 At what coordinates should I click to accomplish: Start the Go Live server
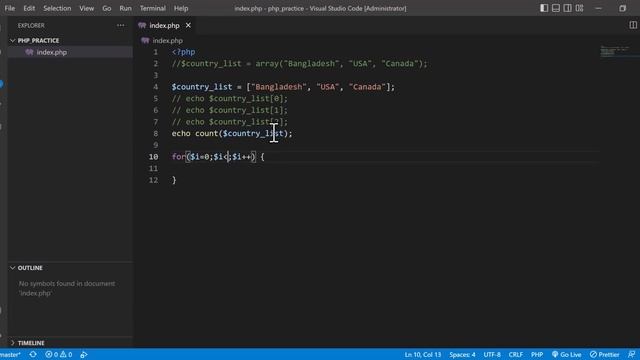[567, 354]
